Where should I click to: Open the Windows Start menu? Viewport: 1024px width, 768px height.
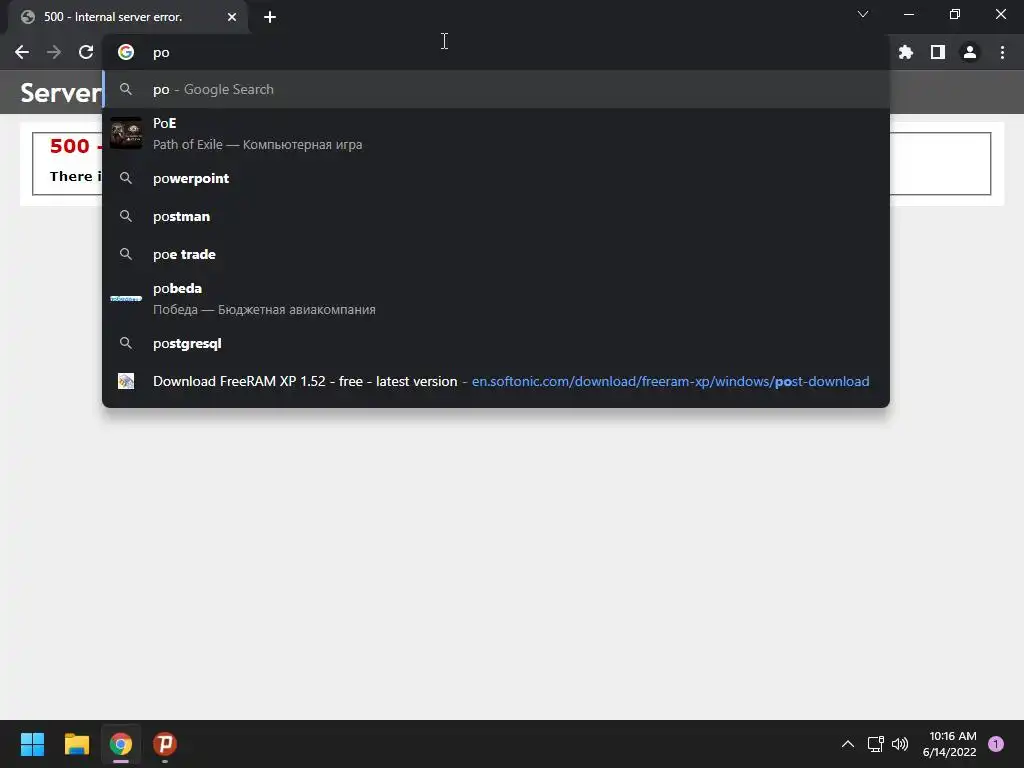coord(32,744)
